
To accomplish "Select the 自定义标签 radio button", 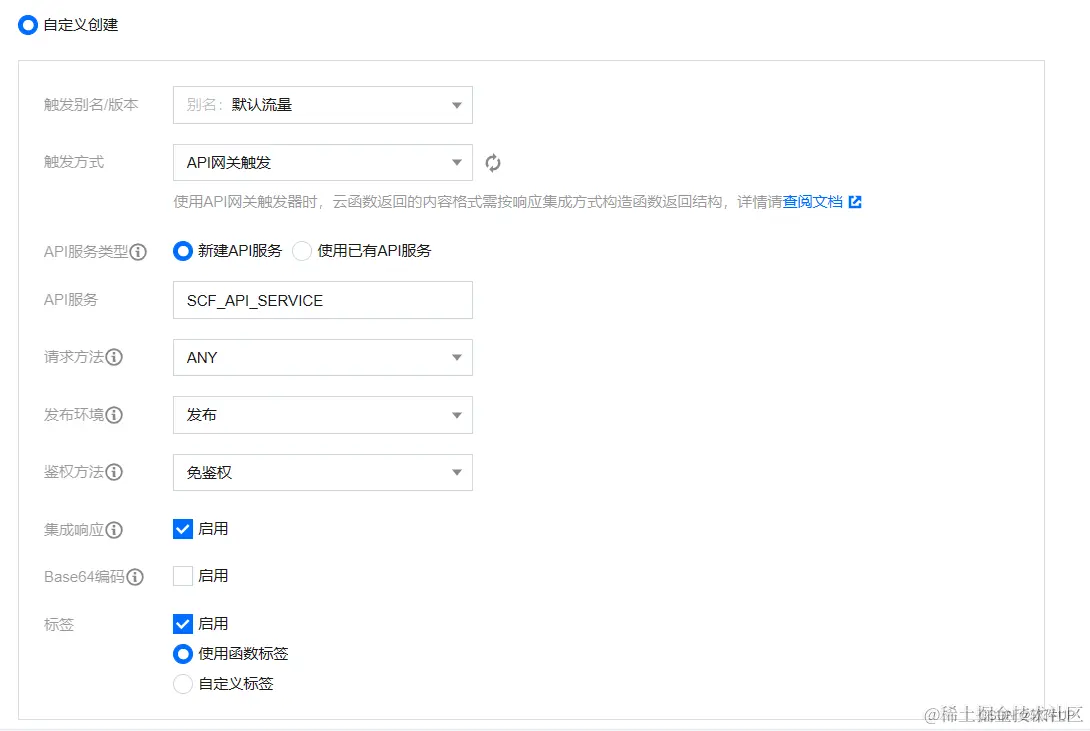I will coord(183,684).
